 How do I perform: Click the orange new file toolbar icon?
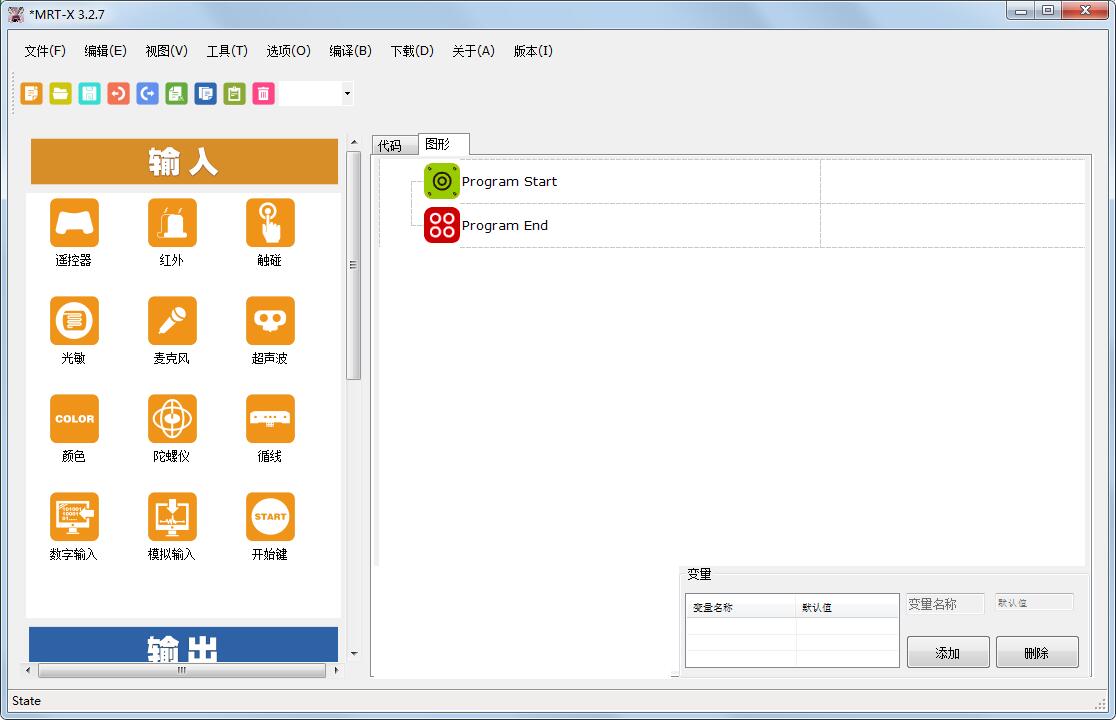(31, 93)
